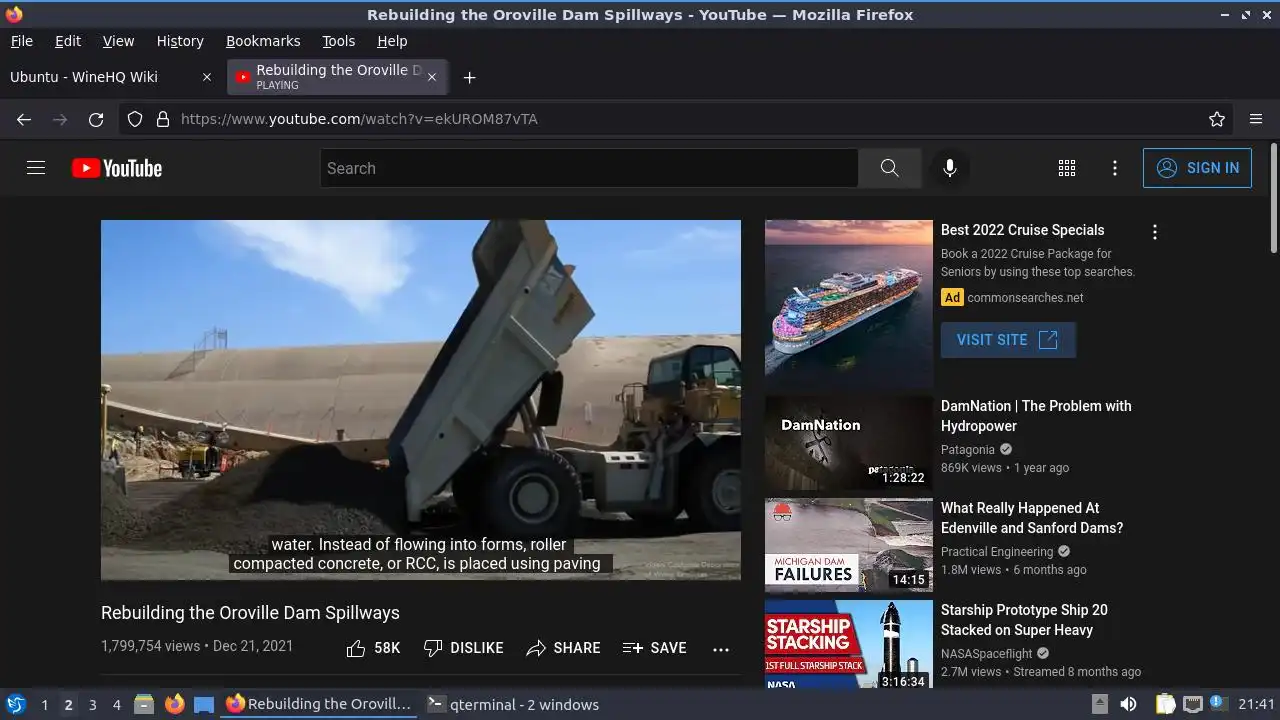Open DamNation | The Problem with Hydropower title
Viewport: 1280px width, 720px height.
tap(1036, 416)
